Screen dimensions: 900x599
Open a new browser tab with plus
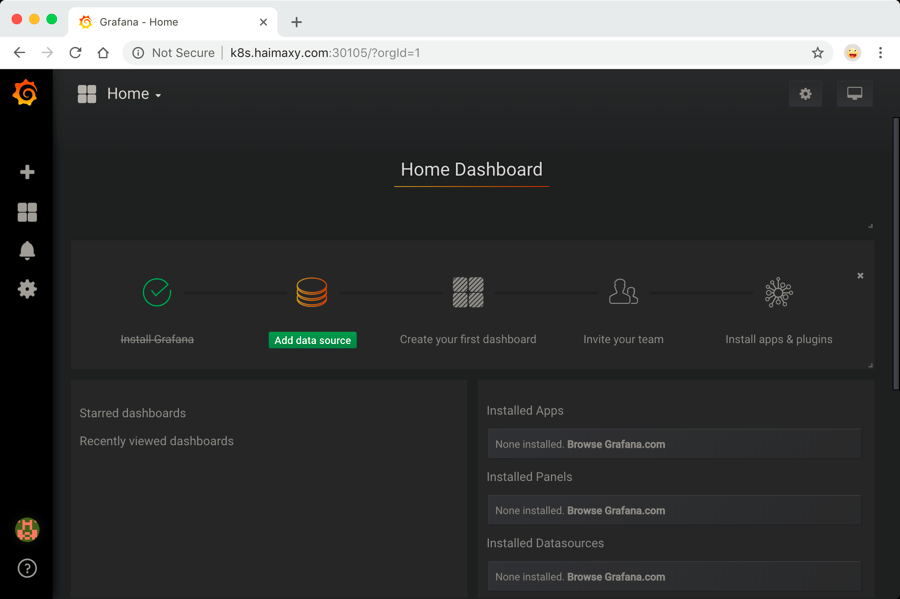pyautogui.click(x=296, y=22)
